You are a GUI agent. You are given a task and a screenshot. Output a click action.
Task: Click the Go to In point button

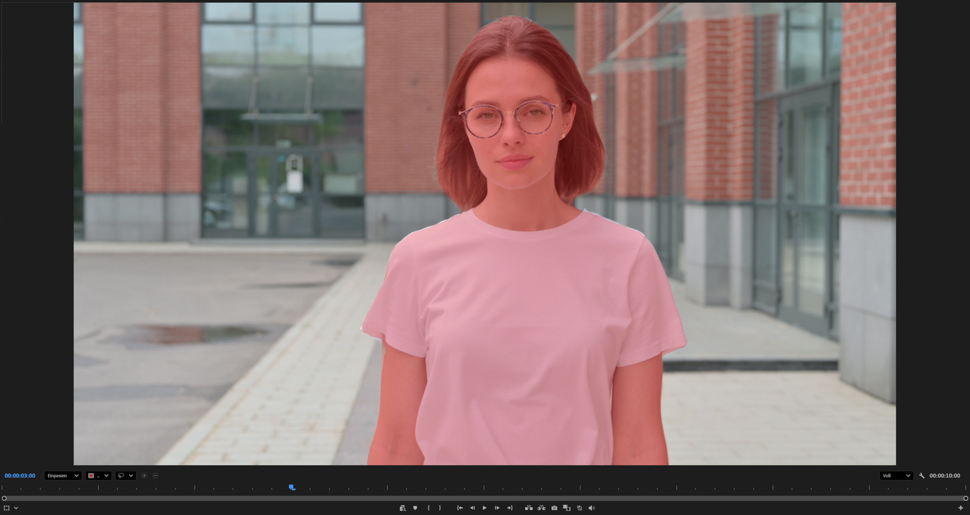pos(460,508)
